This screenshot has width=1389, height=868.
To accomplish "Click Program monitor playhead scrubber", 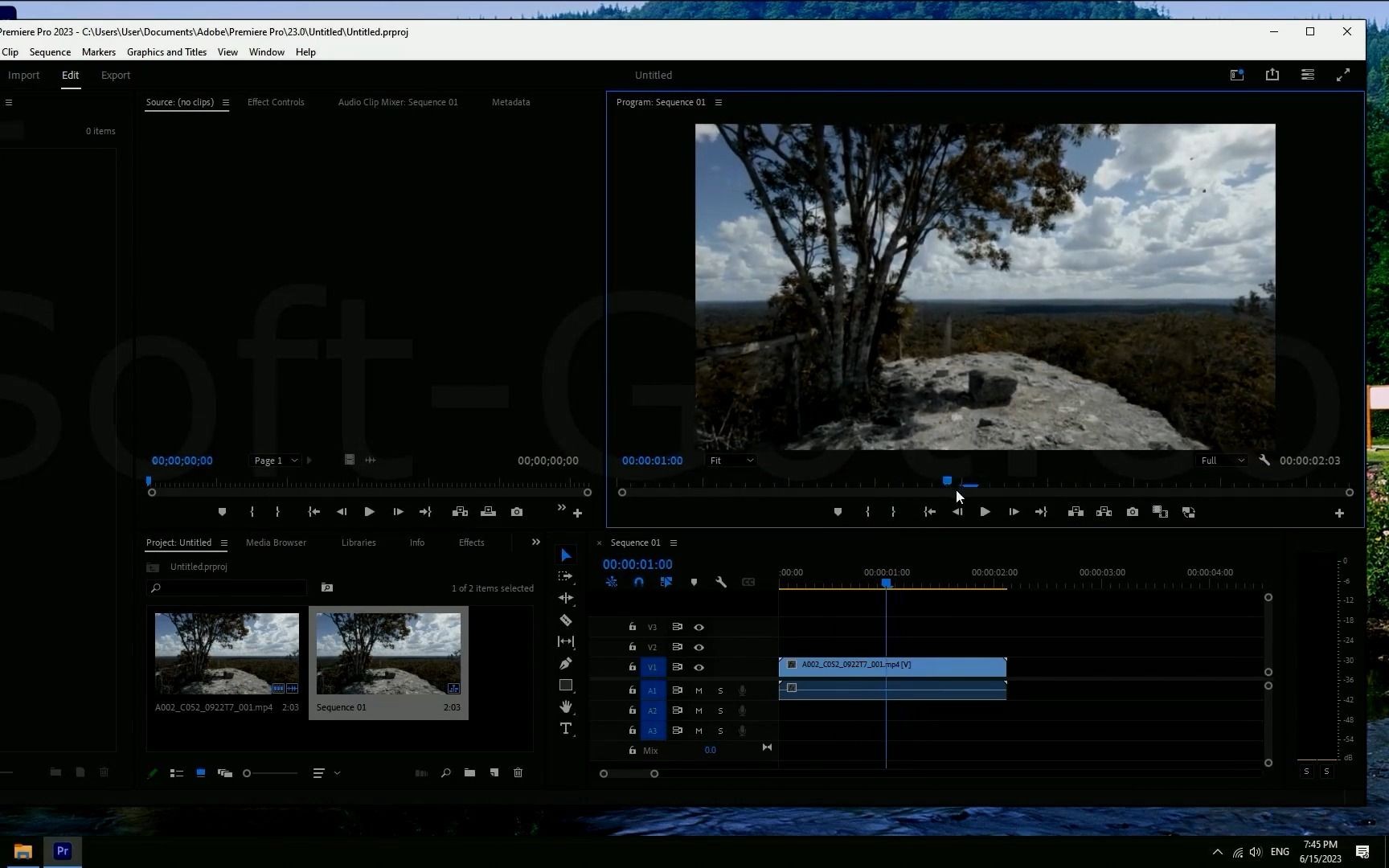I will (x=947, y=481).
